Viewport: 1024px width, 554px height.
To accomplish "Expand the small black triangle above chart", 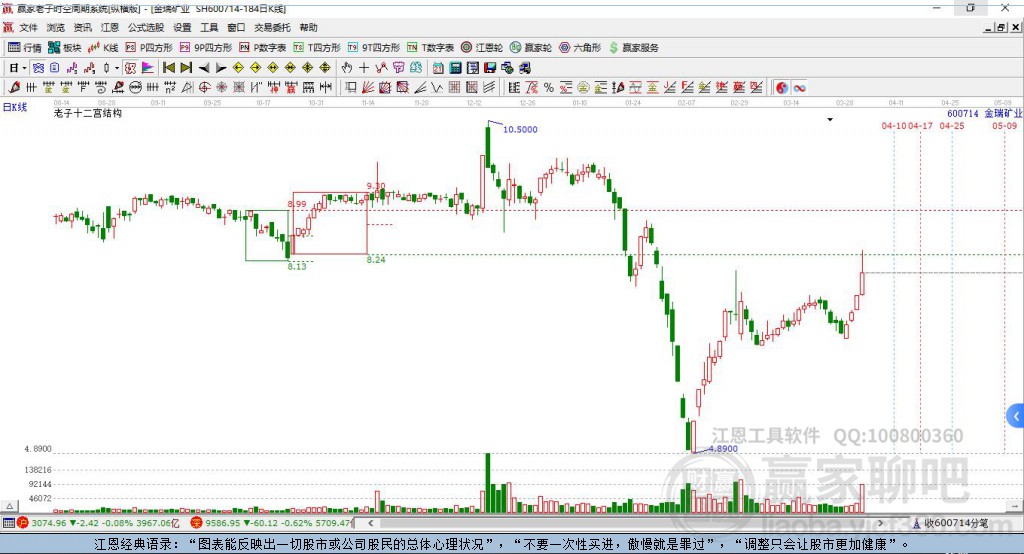I will tap(830, 120).
